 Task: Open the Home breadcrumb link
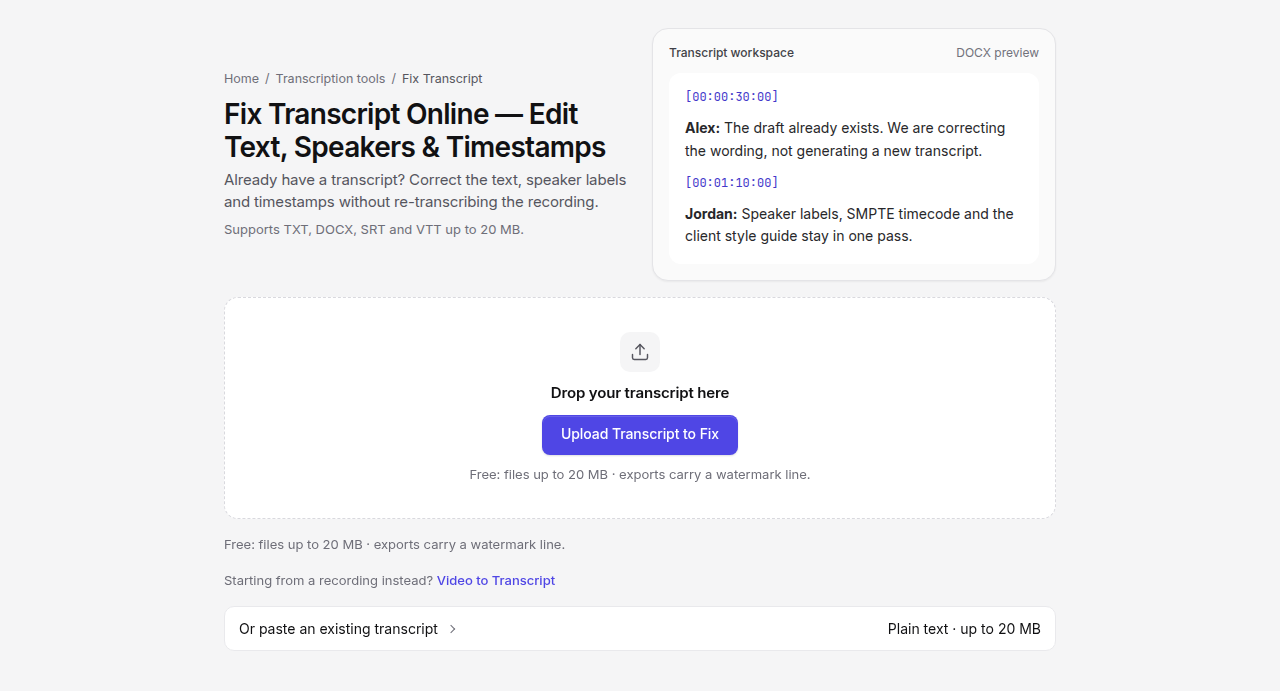point(241,79)
